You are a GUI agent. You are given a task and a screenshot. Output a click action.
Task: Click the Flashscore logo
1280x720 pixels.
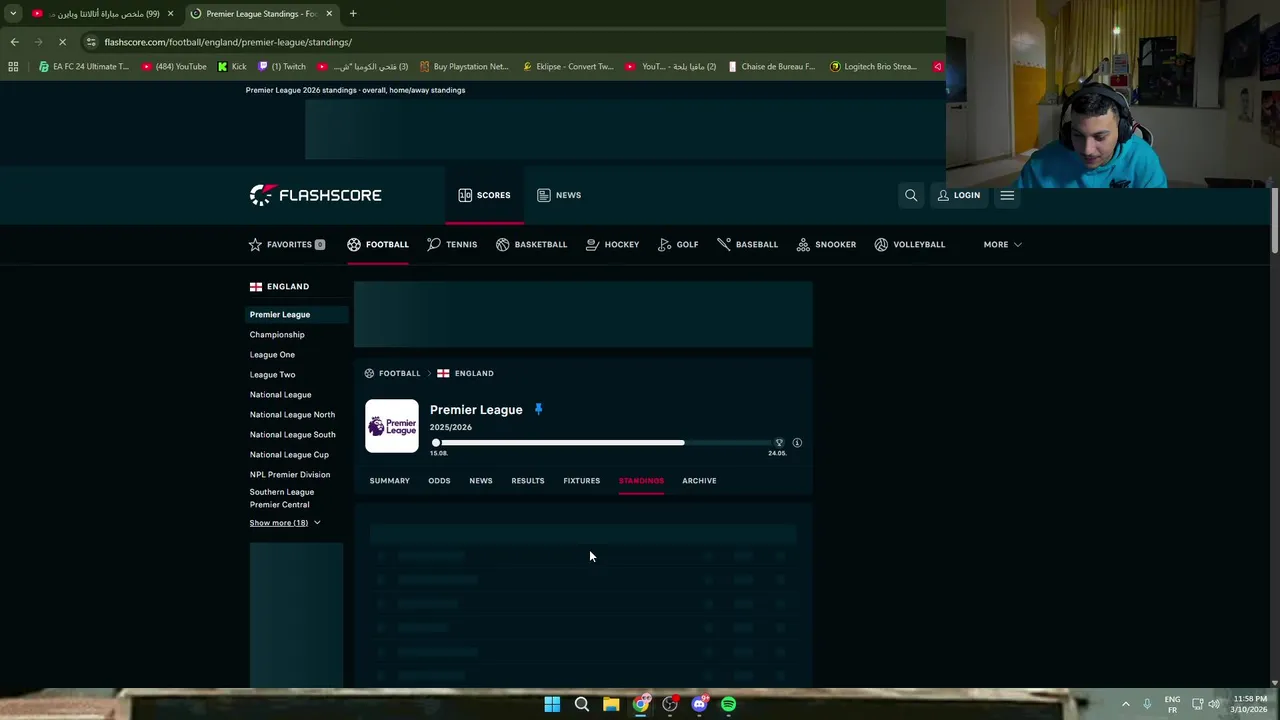pos(315,195)
